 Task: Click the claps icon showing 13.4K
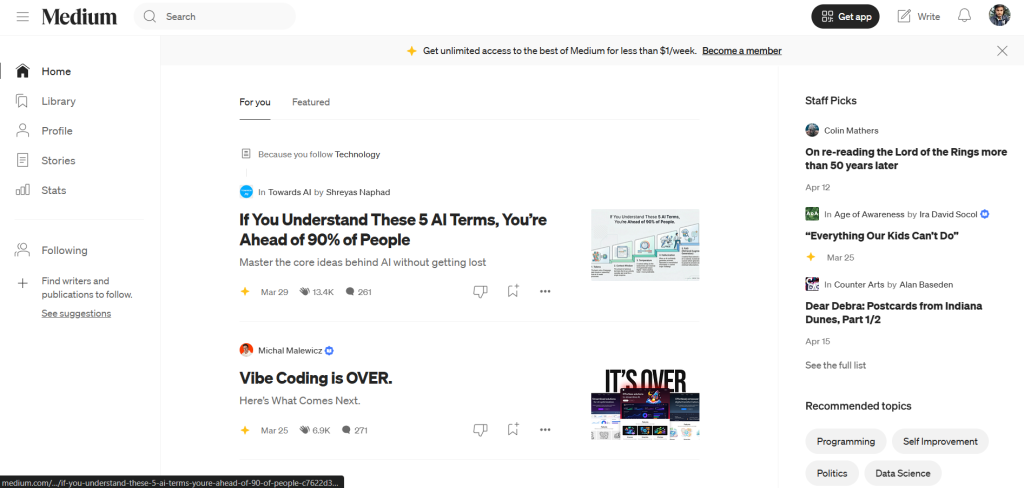coord(304,292)
